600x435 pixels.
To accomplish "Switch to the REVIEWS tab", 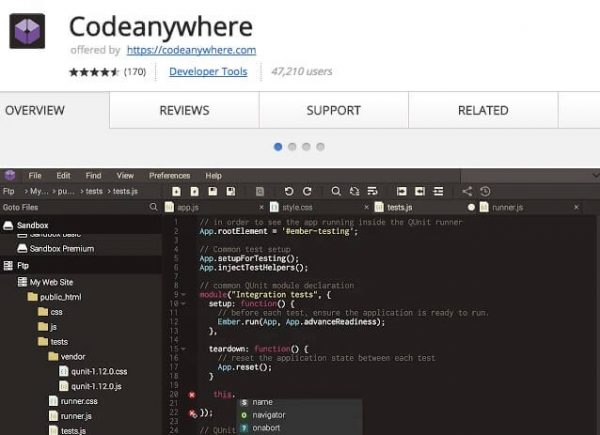I will [x=184, y=110].
